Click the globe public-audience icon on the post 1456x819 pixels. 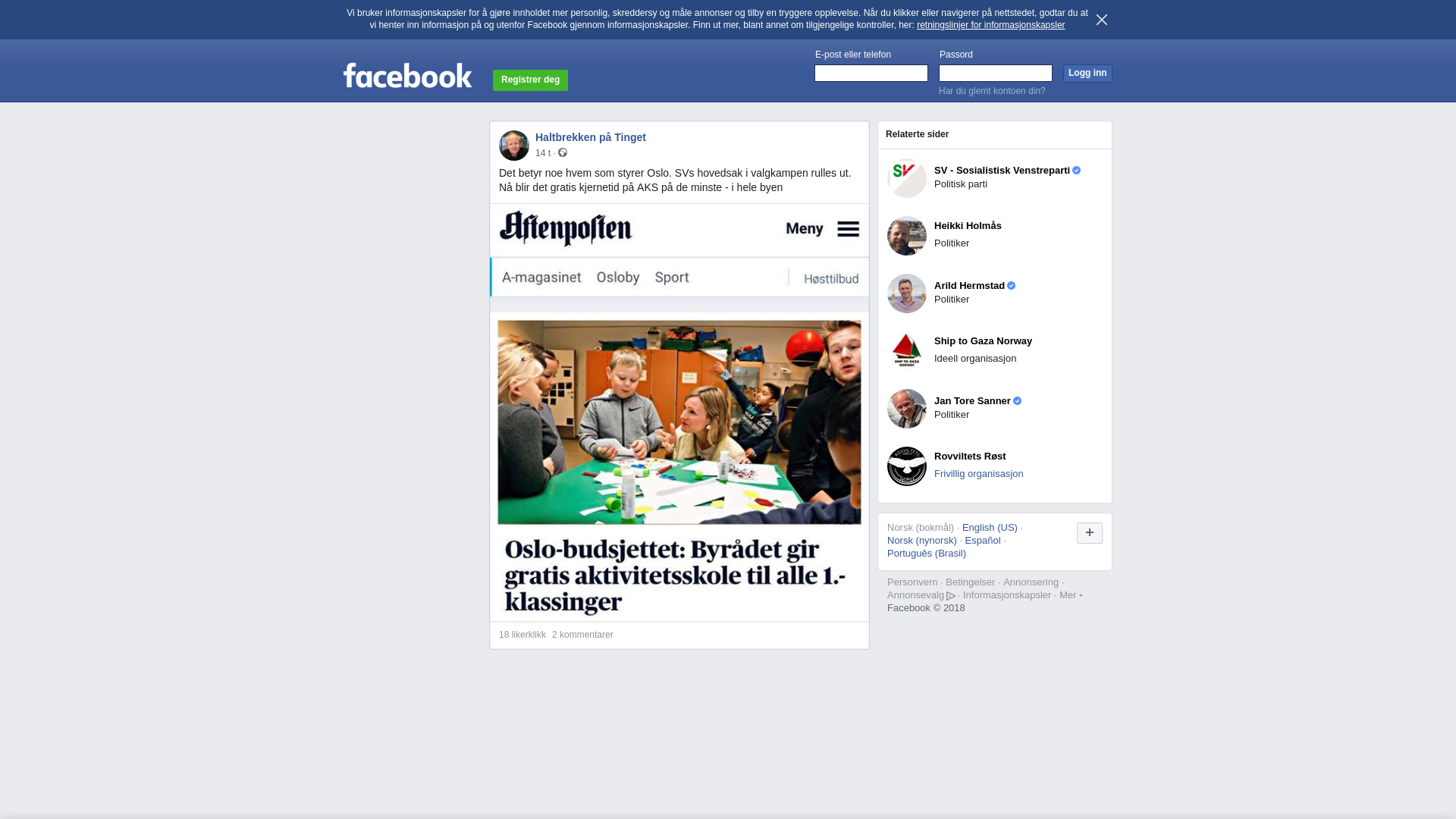click(563, 152)
